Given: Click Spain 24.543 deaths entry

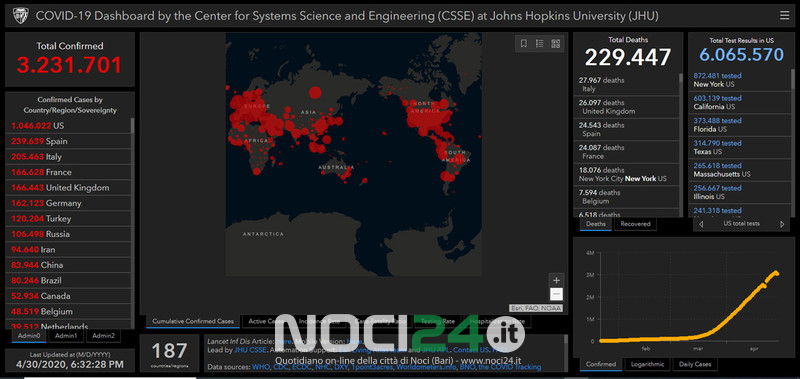Looking at the screenshot, I should [627, 130].
